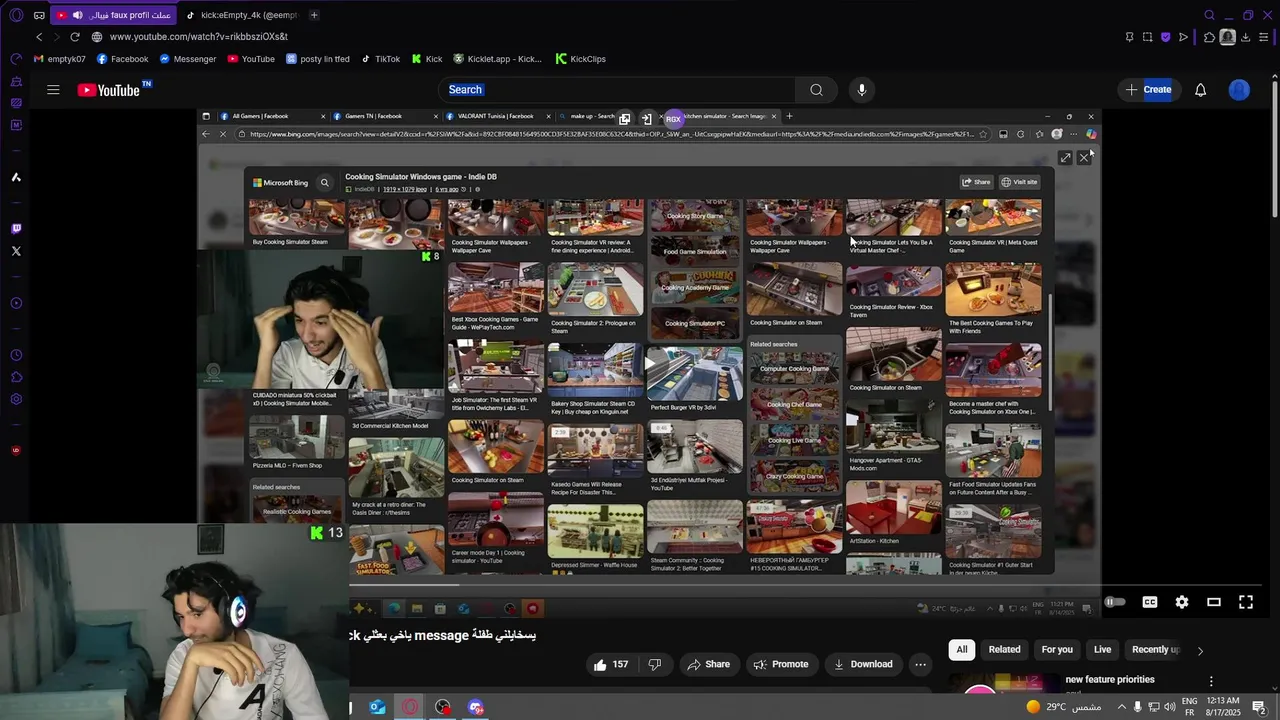
Task: Search open tabs with Opera magnifier
Action: pos(1209,15)
